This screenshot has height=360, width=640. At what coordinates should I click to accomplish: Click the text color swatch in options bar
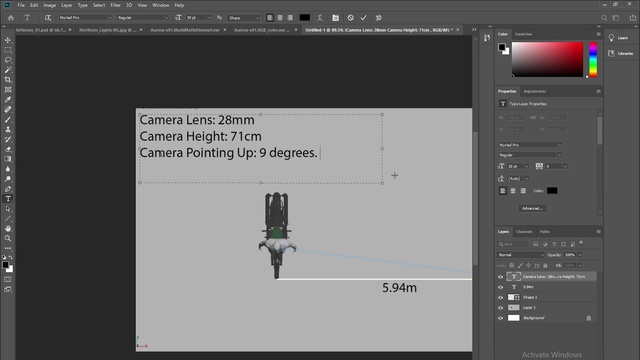point(304,18)
